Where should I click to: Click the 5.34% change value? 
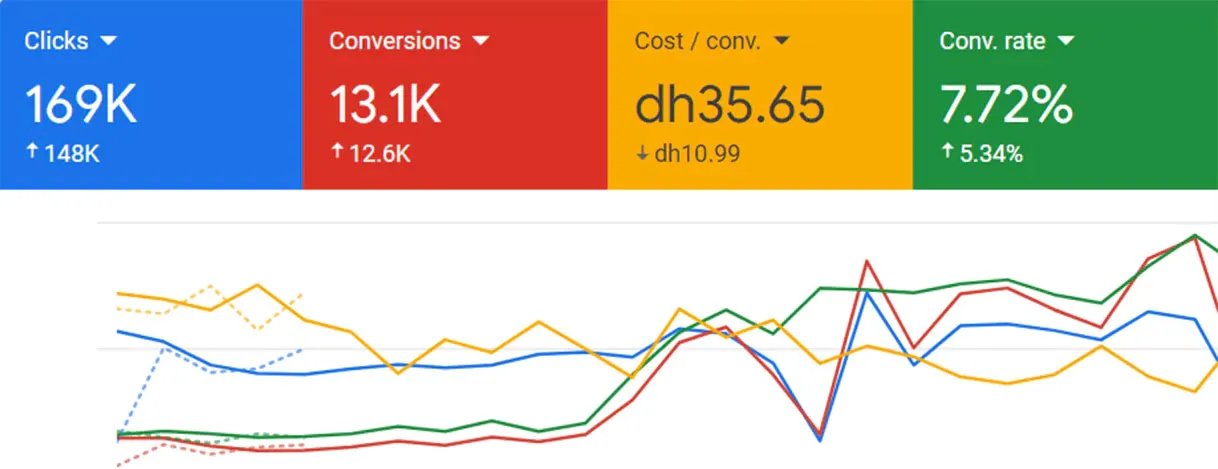988,154
